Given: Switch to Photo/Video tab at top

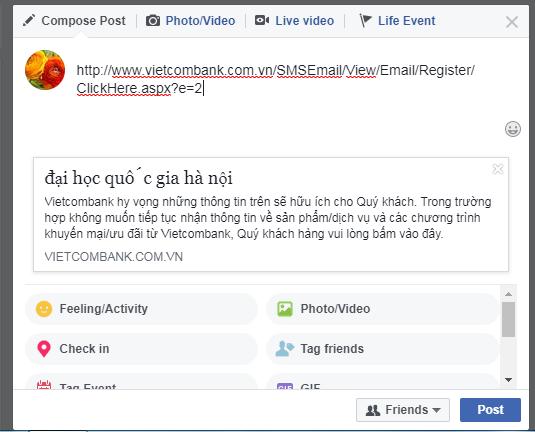Looking at the screenshot, I should 191,21.
